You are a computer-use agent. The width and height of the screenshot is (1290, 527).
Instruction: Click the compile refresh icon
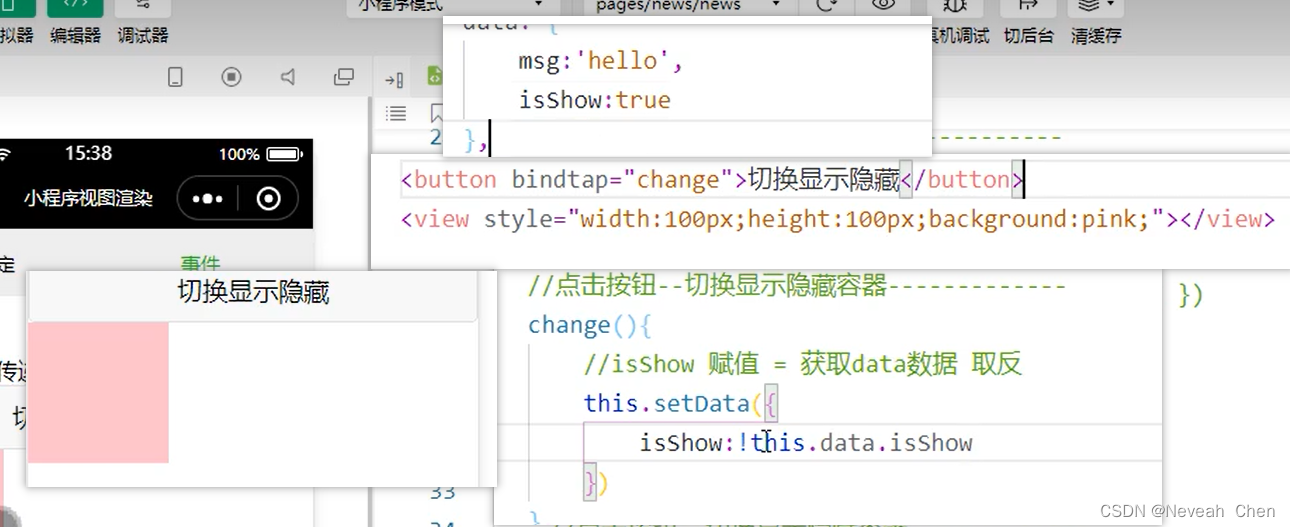826,5
